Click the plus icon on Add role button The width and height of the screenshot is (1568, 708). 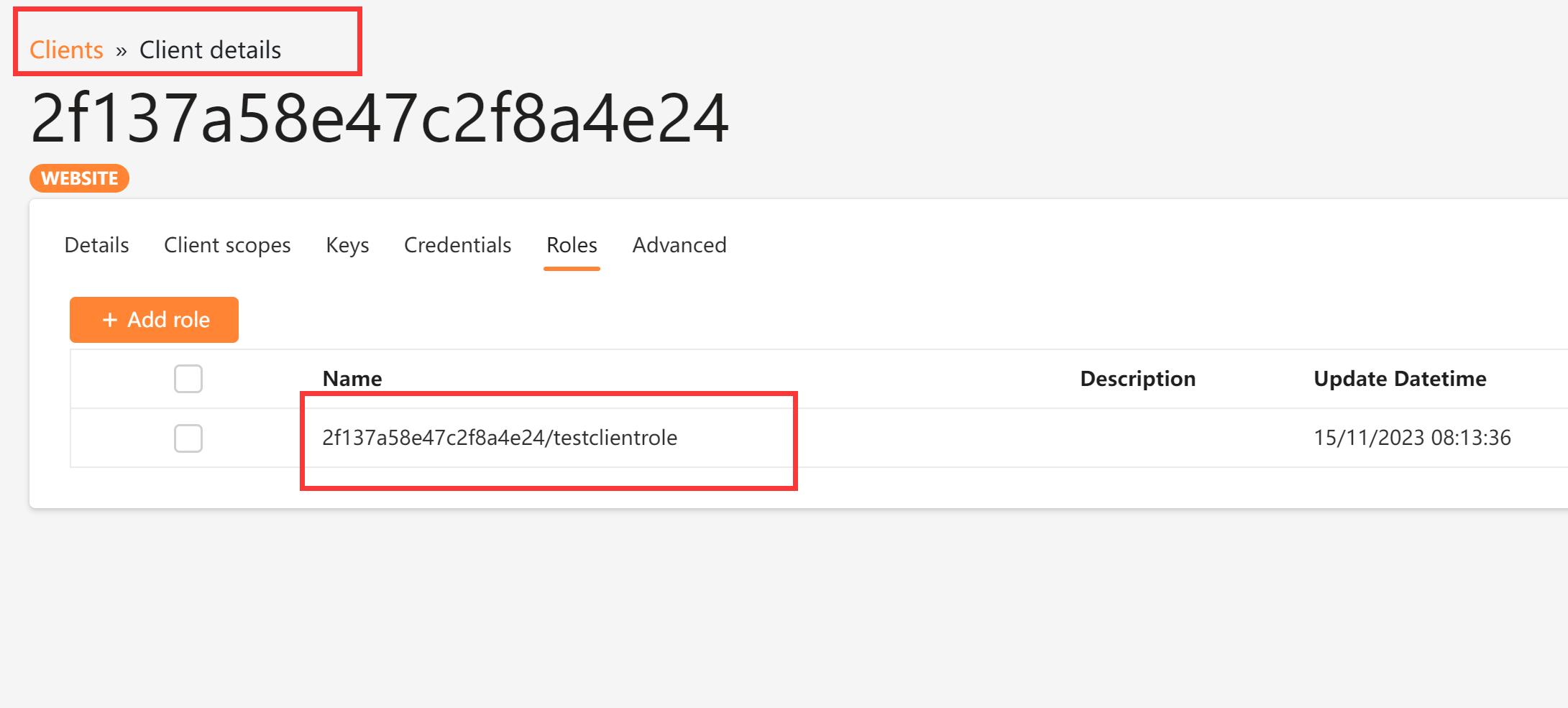click(111, 320)
